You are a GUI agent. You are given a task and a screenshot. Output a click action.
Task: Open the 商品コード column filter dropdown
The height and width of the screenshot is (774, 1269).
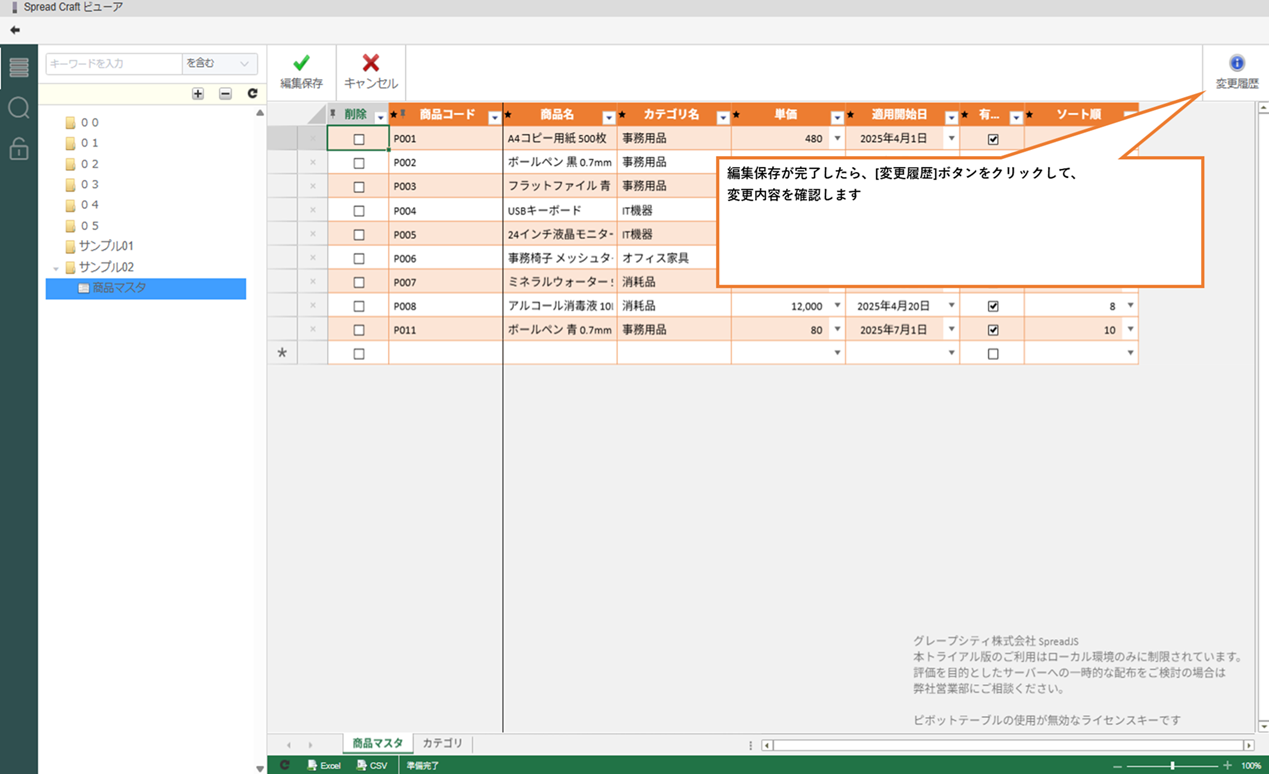[494, 117]
